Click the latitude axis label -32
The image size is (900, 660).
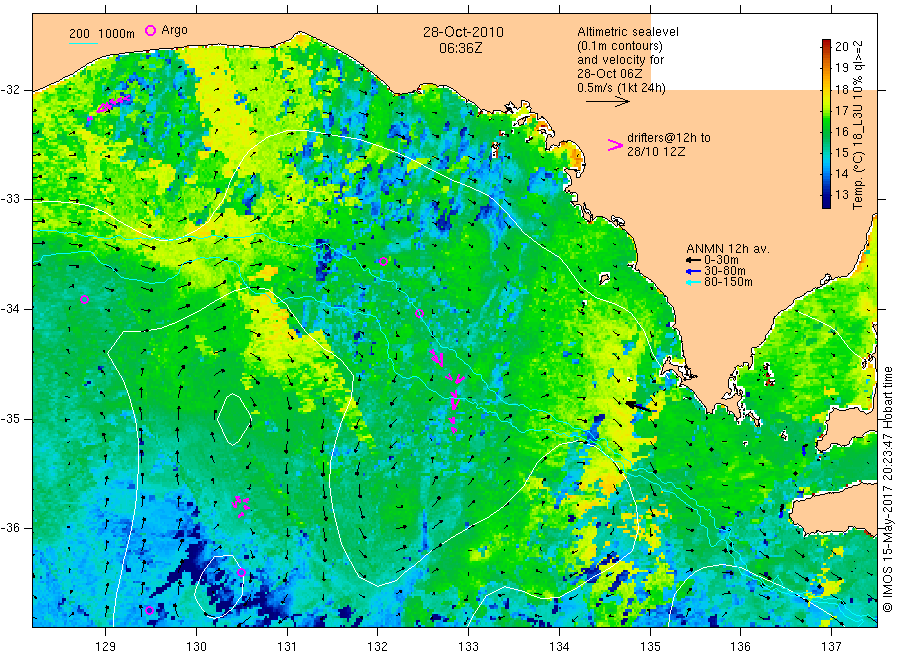[x=10, y=90]
